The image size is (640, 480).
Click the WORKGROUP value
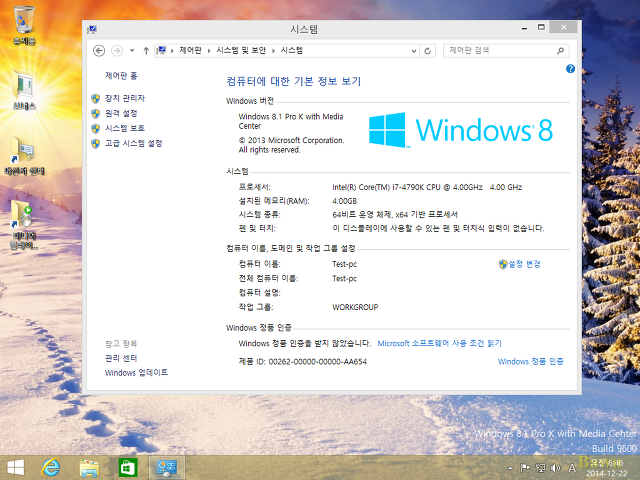(x=355, y=307)
